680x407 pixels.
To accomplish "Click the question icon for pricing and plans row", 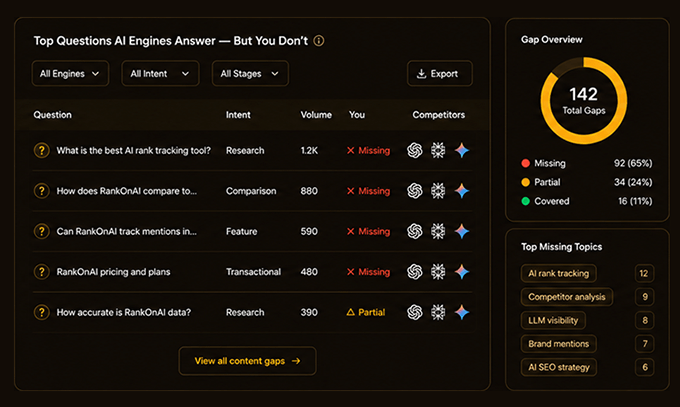I will coord(42,272).
